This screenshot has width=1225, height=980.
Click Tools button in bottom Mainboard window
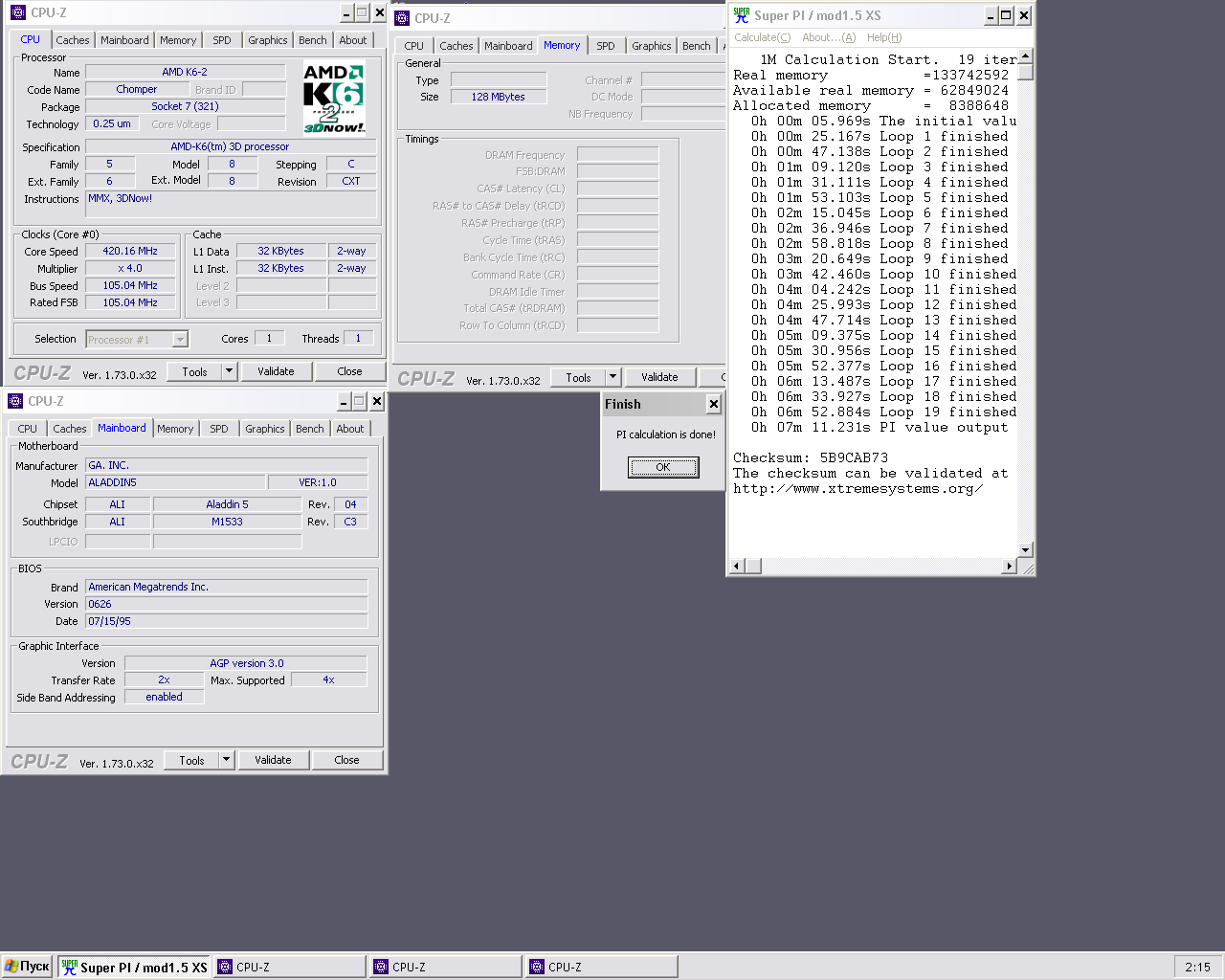pos(192,760)
